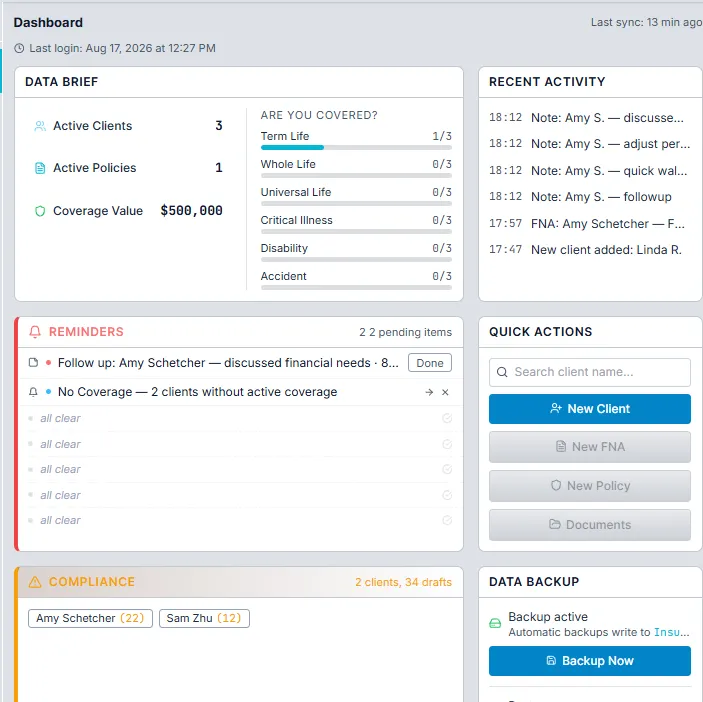Image resolution: width=703 pixels, height=702 pixels.
Task: Click the Coverage Value '$500,000' amount
Action: 191,211
